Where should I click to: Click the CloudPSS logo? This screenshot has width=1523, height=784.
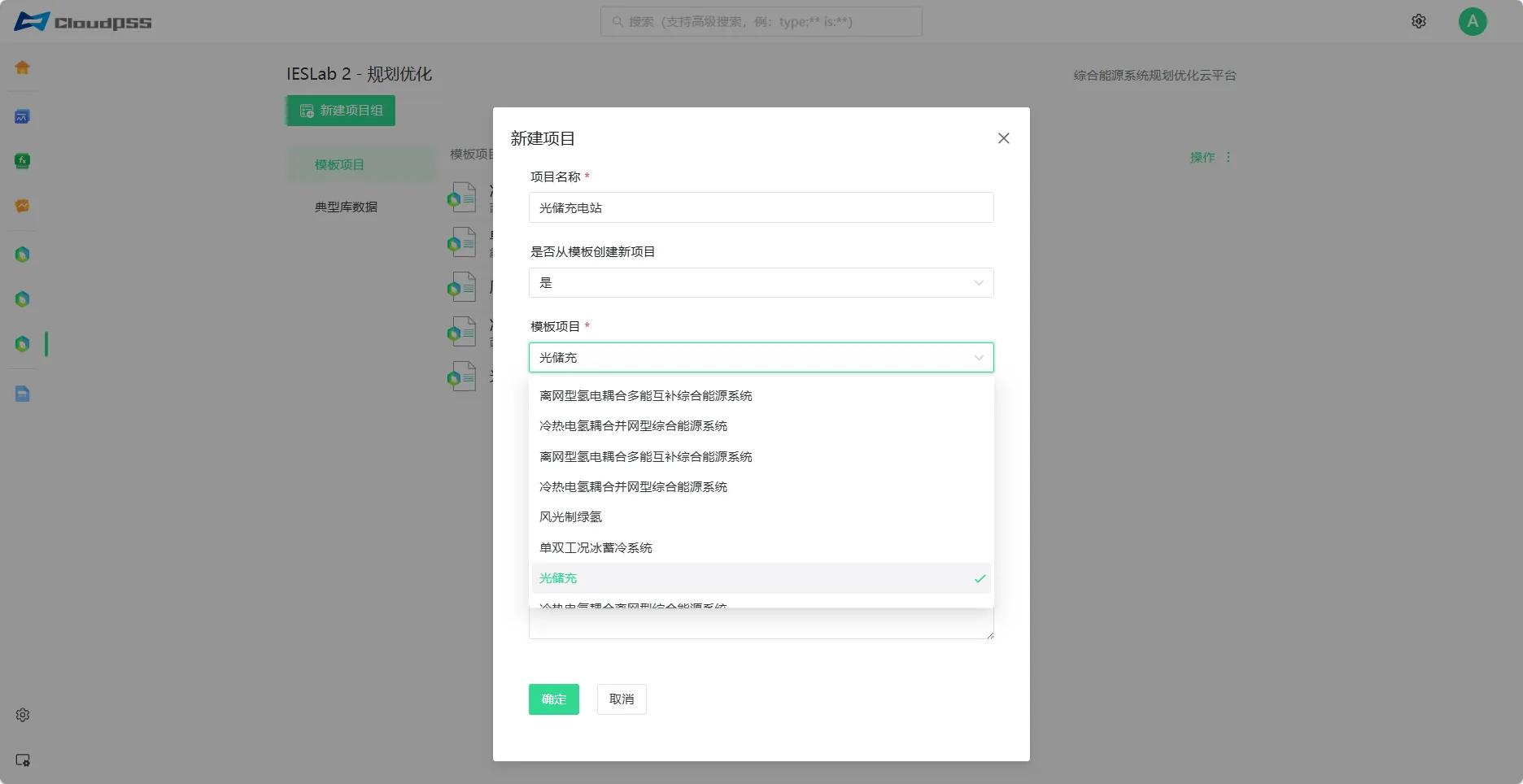[x=83, y=22]
